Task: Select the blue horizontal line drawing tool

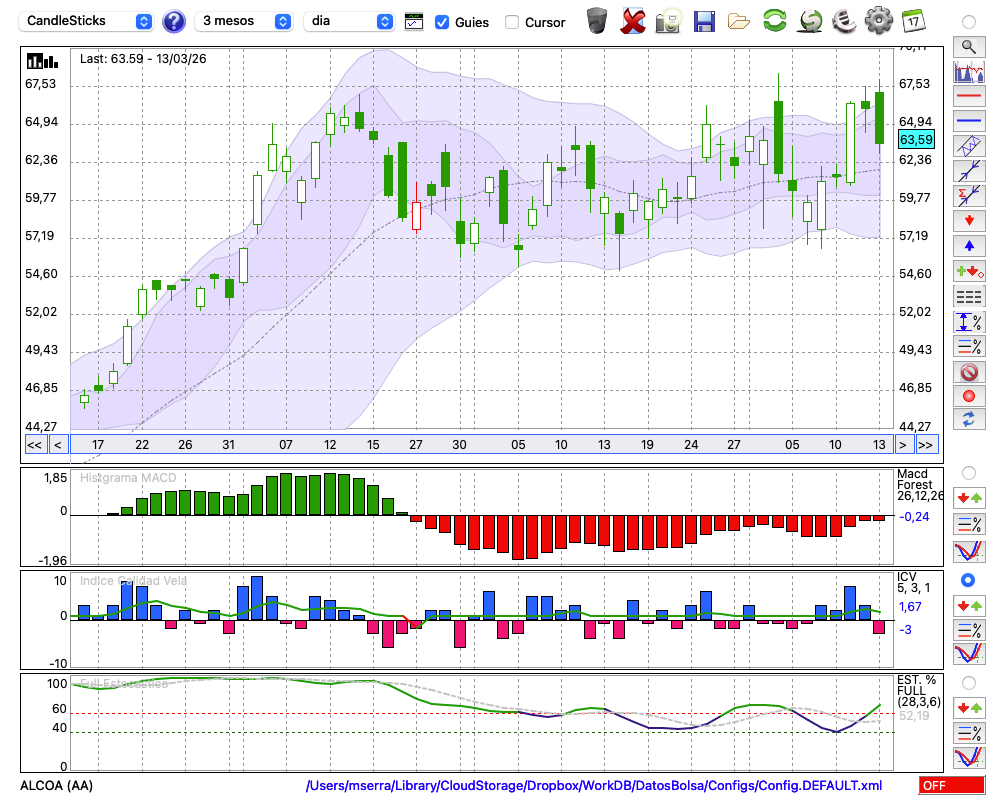Action: (968, 121)
